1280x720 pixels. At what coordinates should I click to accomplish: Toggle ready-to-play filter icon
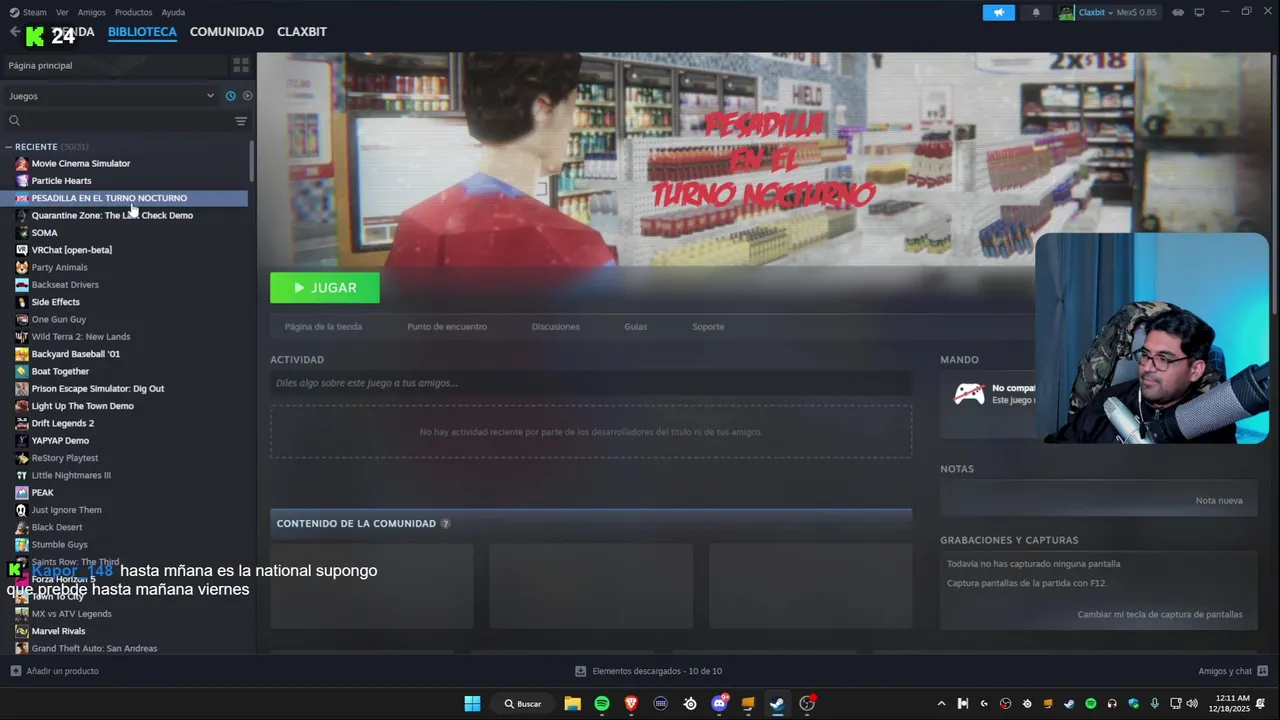click(247, 96)
